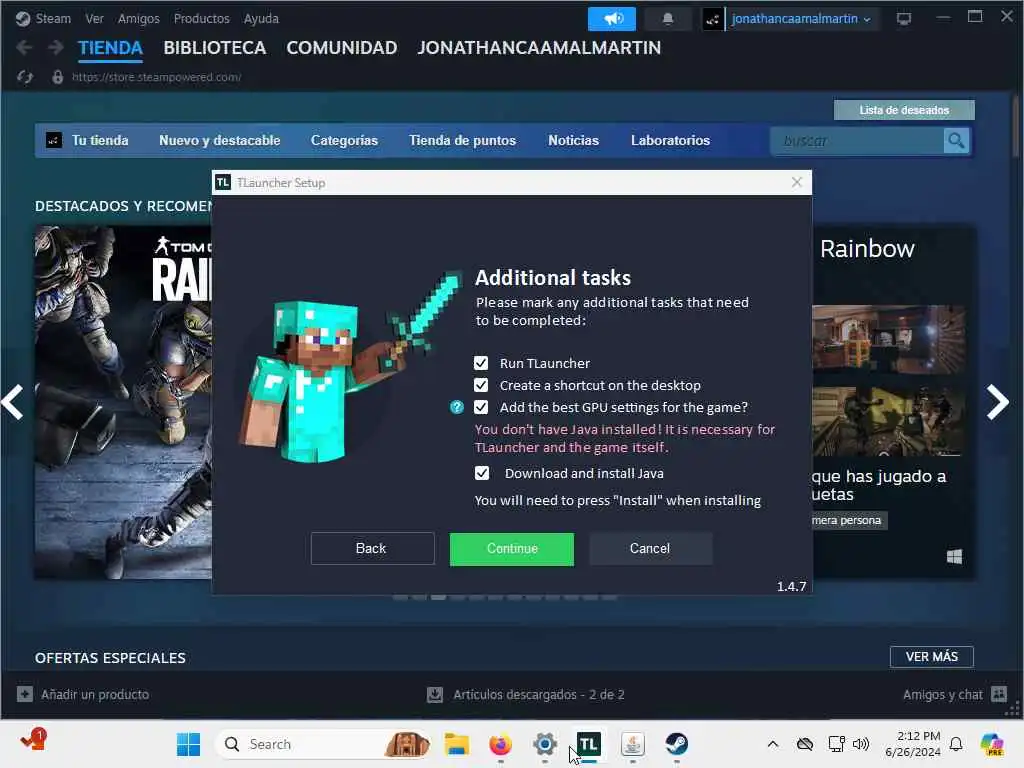Click the Java taskbar icon
Screen dimensions: 1024x768
tap(633, 744)
